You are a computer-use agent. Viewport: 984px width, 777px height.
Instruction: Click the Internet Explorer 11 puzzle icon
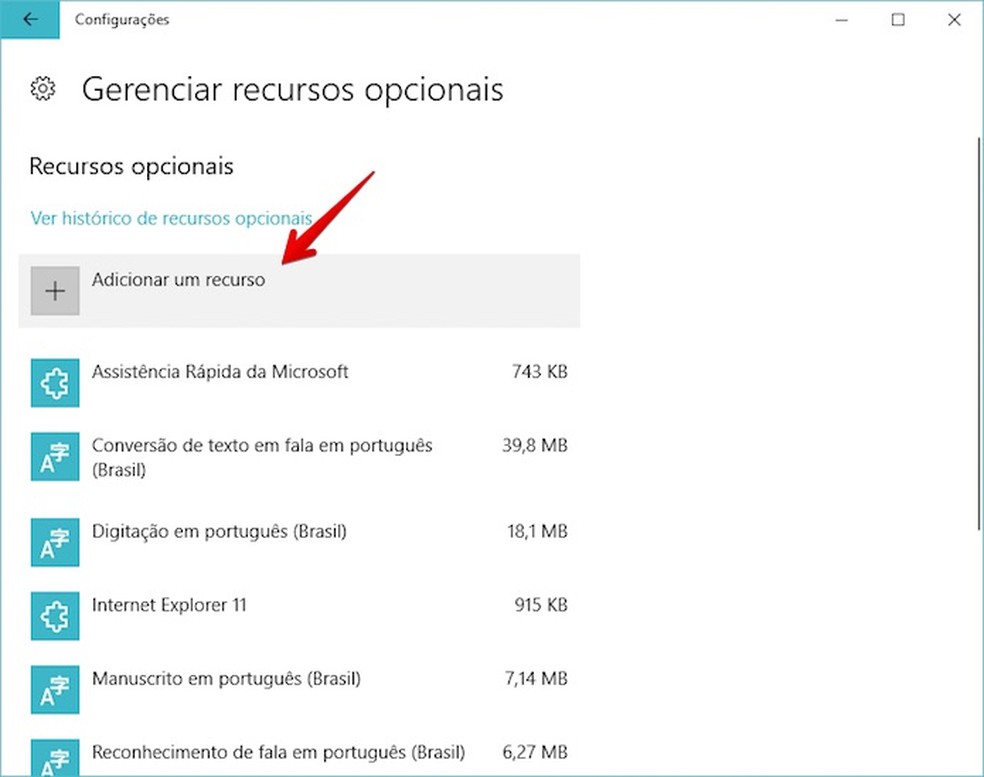[x=55, y=616]
